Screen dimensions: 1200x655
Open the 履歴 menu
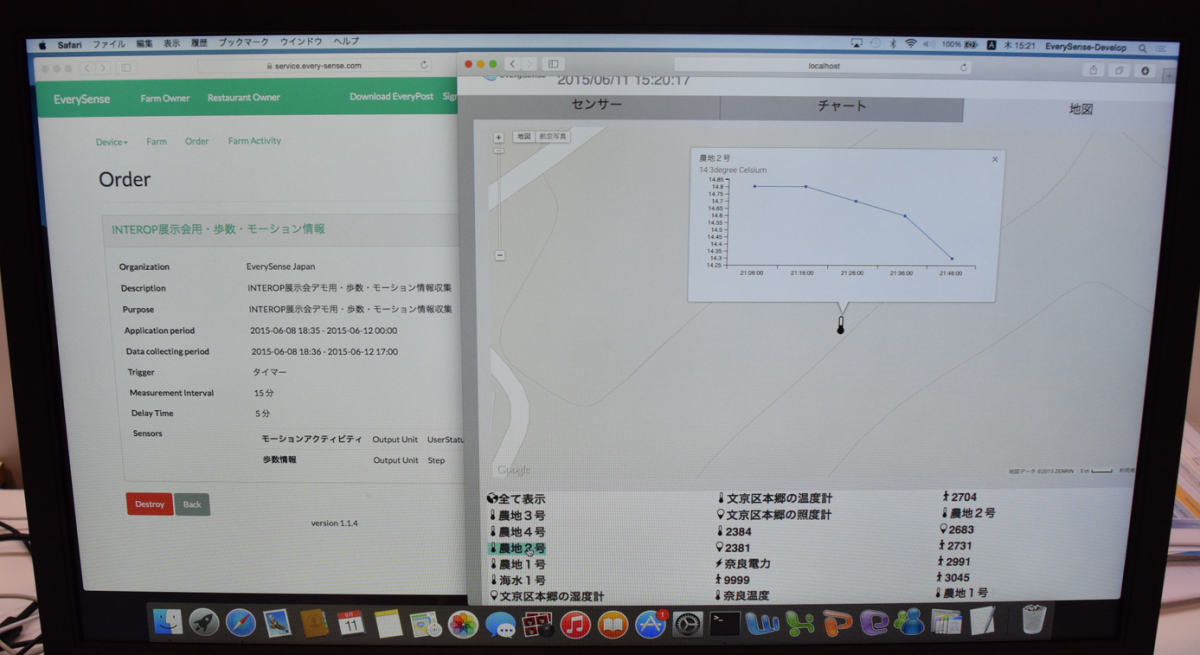pos(199,43)
